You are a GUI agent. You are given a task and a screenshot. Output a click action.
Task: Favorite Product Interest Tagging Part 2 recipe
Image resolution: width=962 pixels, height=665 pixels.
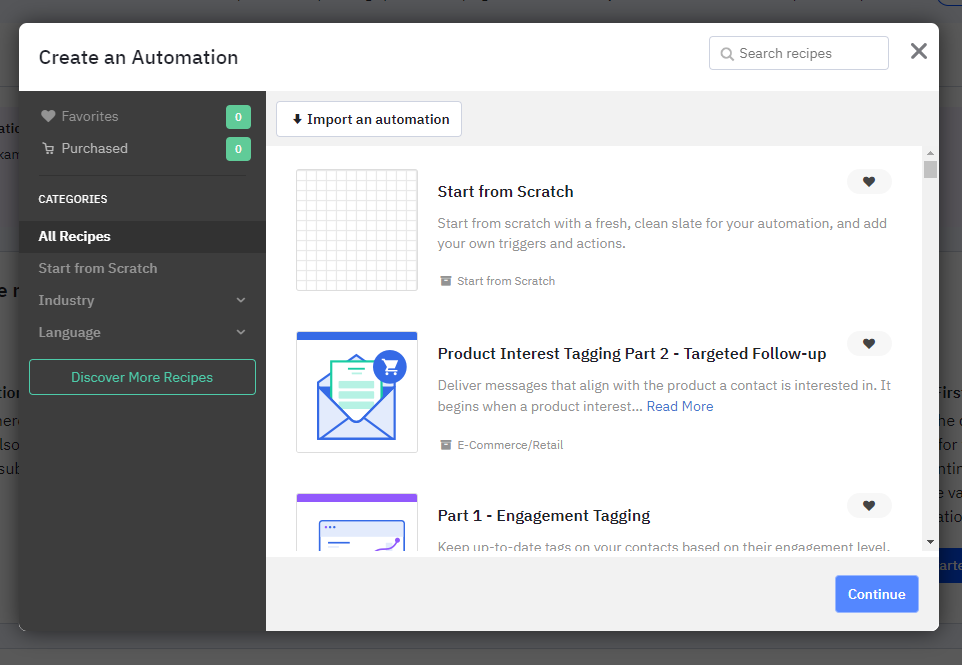click(x=868, y=344)
